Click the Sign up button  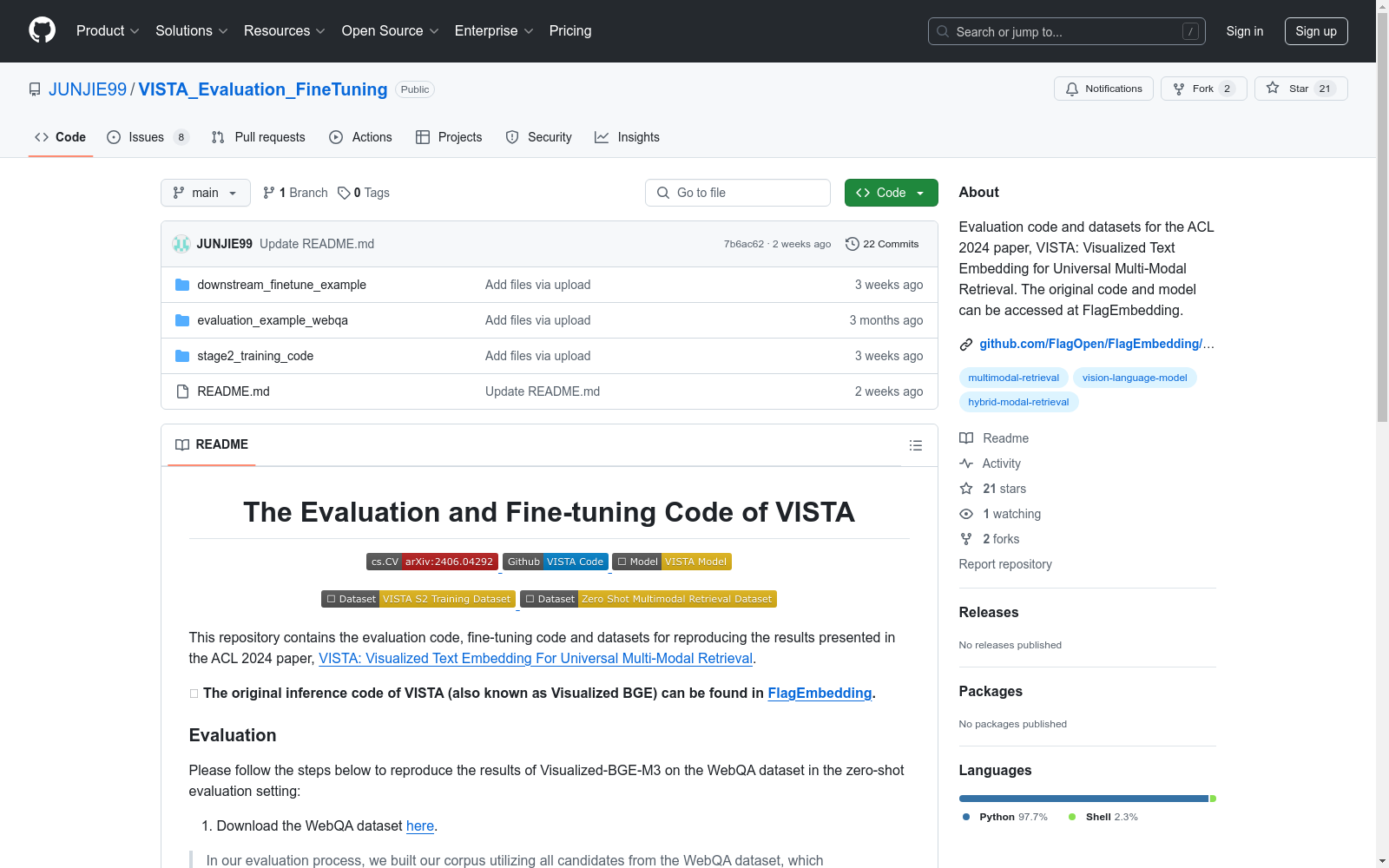pyautogui.click(x=1316, y=31)
